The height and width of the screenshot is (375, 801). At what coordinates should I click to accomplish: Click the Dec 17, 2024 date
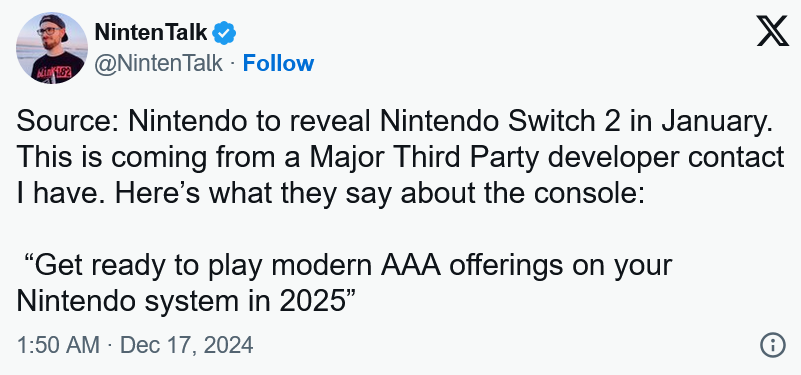pos(186,345)
